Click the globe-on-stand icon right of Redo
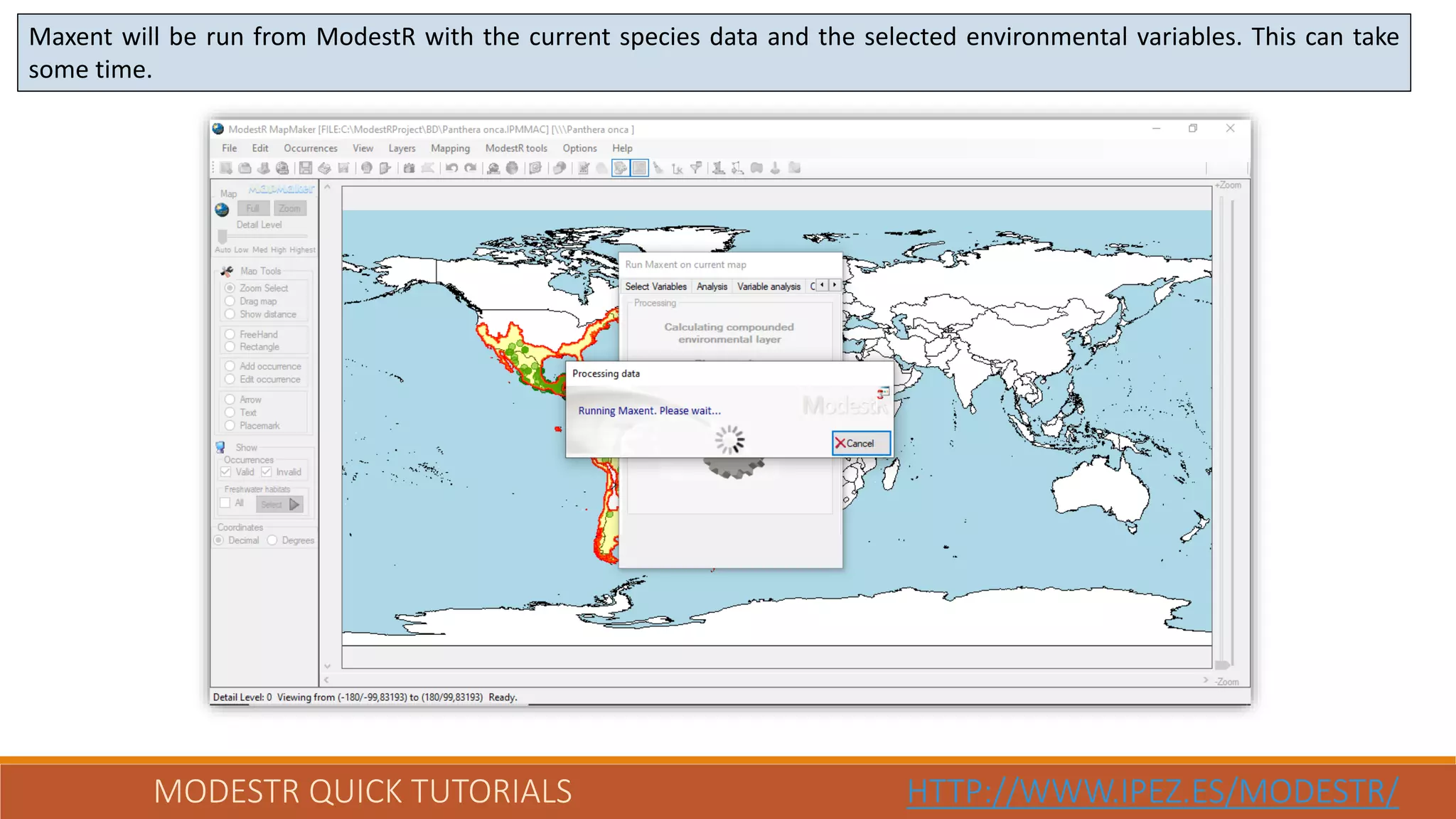Viewport: 1456px width, 819px height. tap(493, 168)
